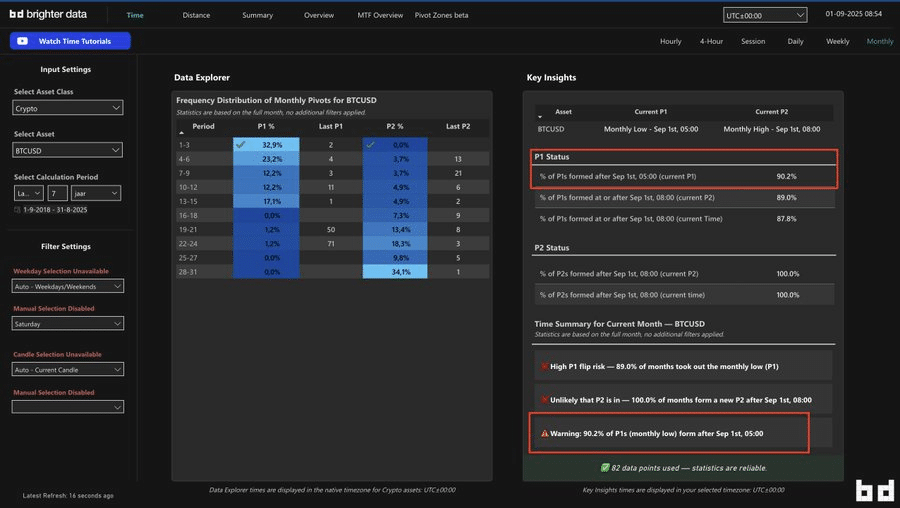Click the warning triangle icon in the 90.2% alert

point(545,434)
